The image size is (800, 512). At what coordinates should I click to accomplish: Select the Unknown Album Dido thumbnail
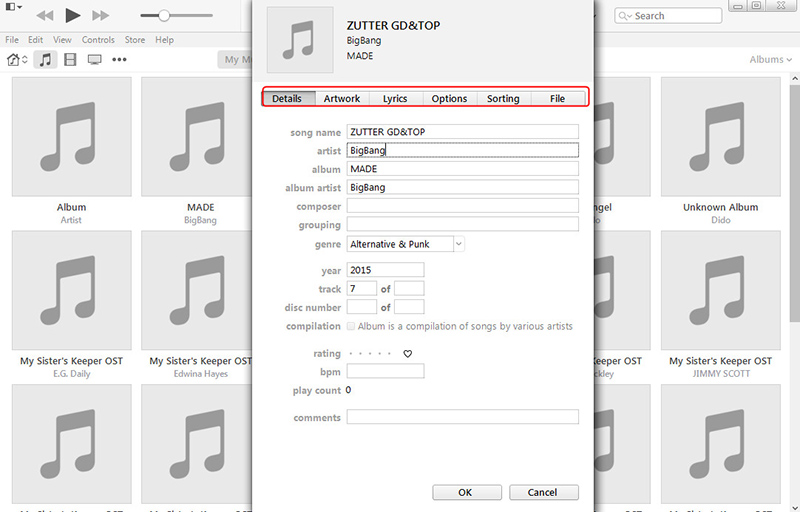720,137
